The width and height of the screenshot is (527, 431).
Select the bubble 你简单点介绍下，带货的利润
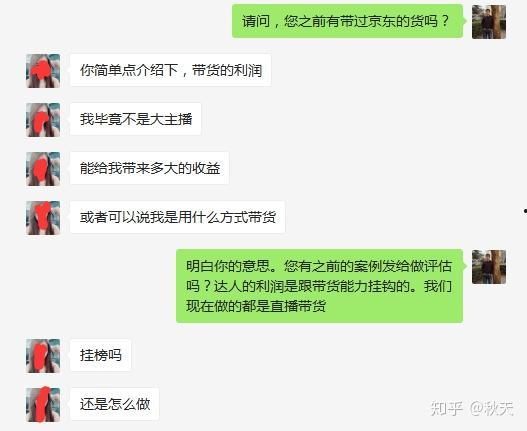tap(170, 70)
